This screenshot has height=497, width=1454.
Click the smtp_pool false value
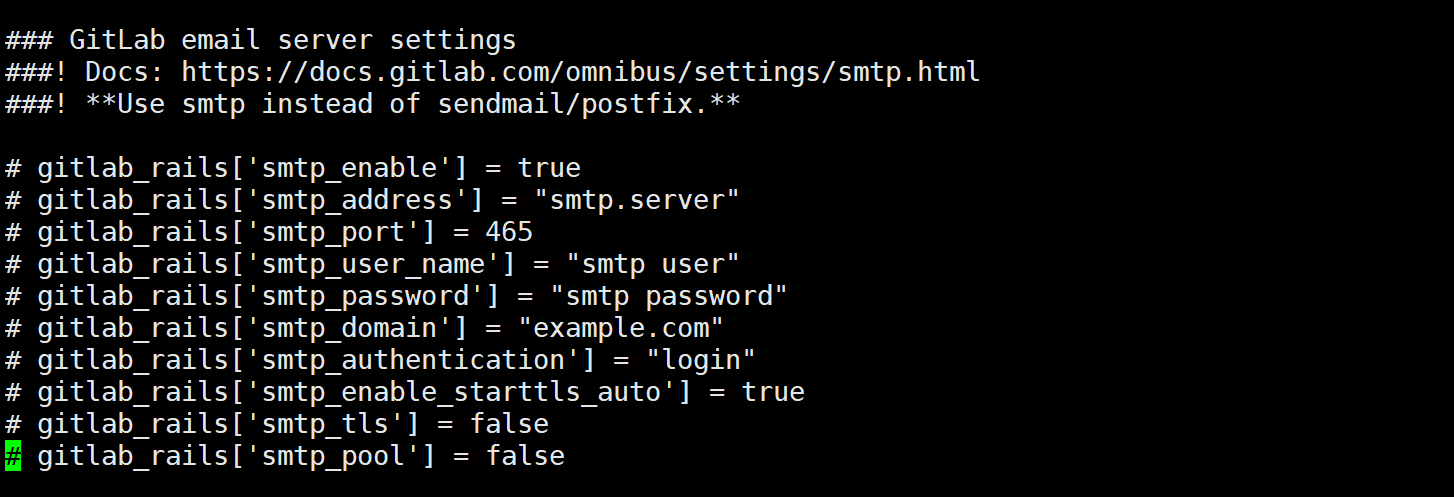click(x=525, y=456)
